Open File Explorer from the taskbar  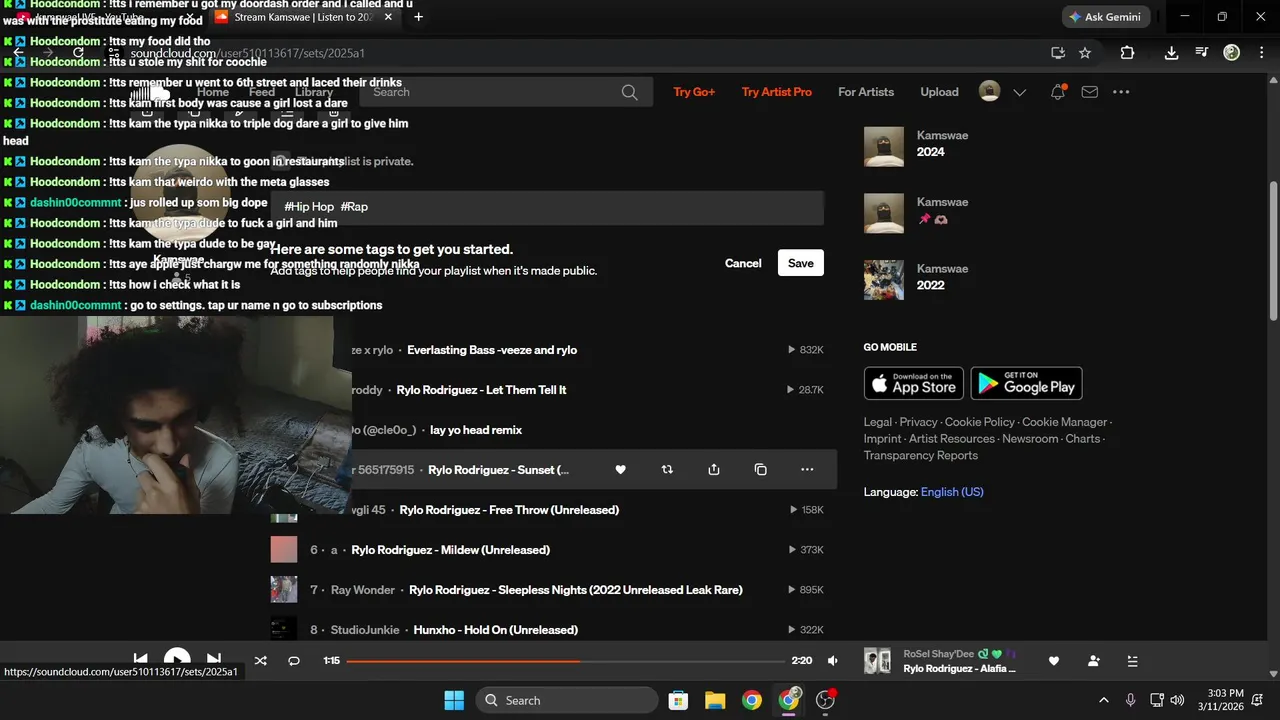pyautogui.click(x=715, y=700)
